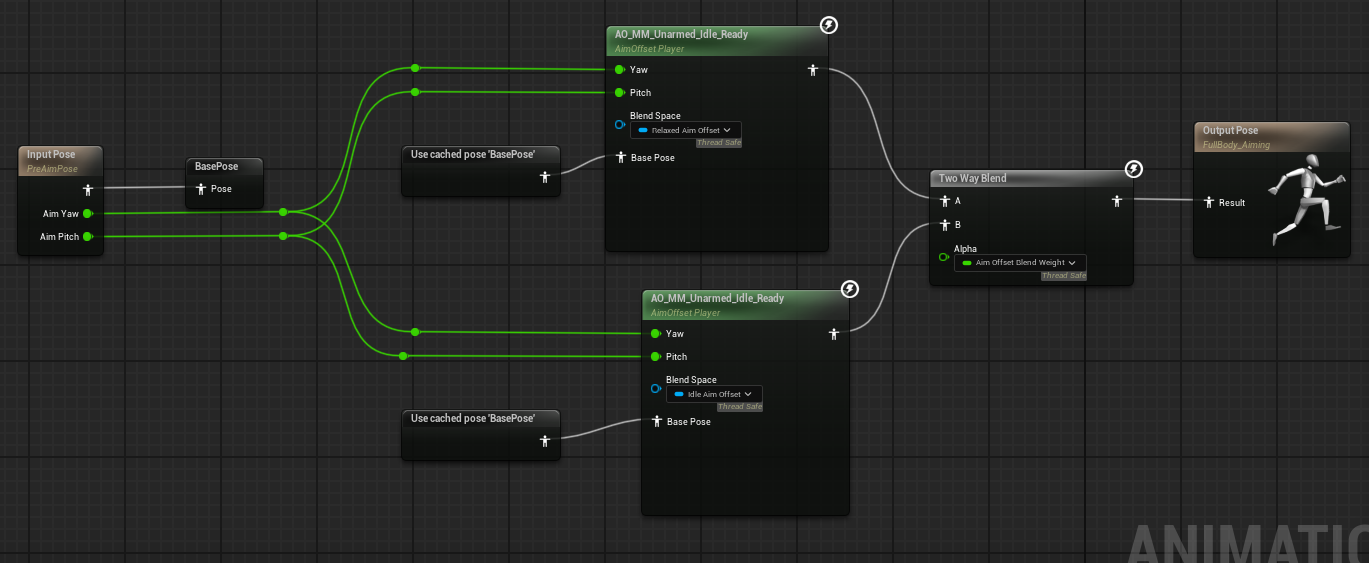This screenshot has height=563, width=1369.
Task: Click reroute knot just before Idle node's Yaw pin
Action: pos(415,332)
